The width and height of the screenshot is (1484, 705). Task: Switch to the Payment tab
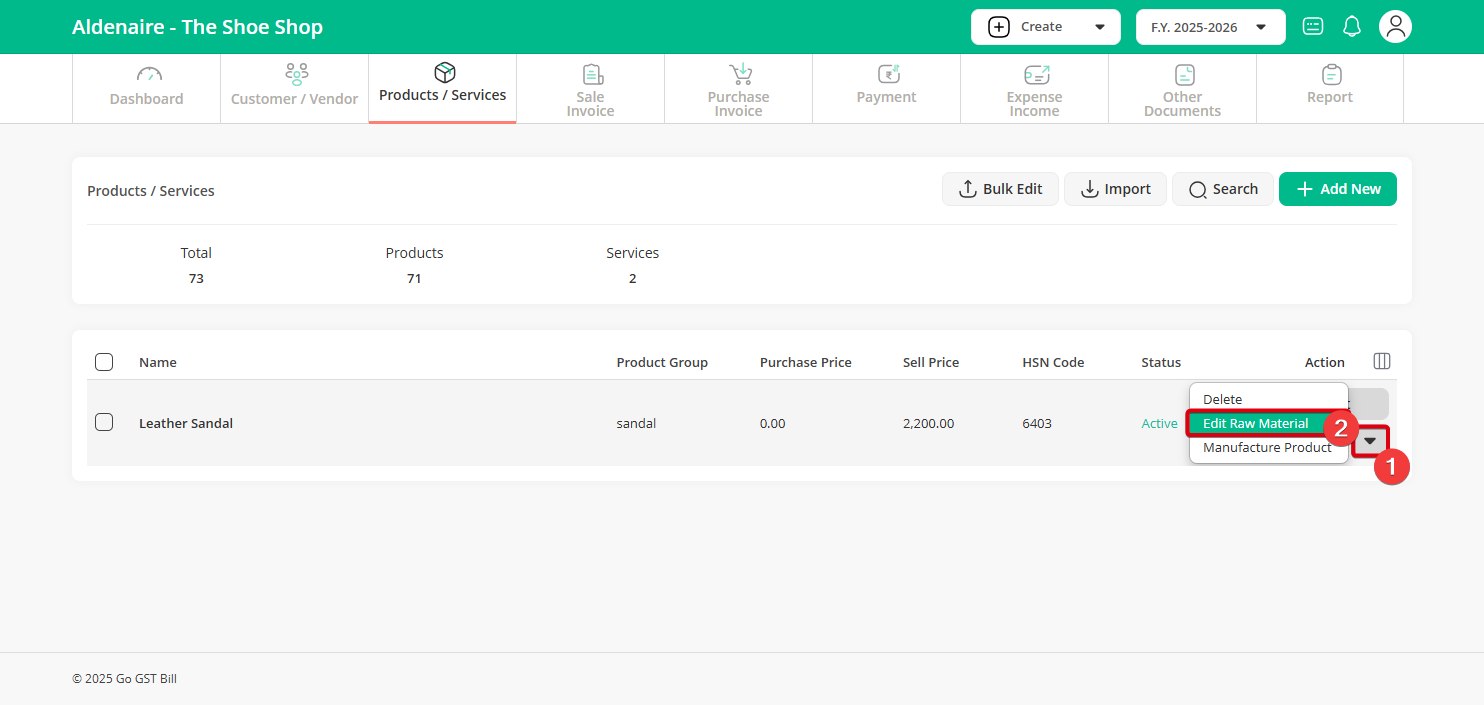pyautogui.click(x=886, y=88)
